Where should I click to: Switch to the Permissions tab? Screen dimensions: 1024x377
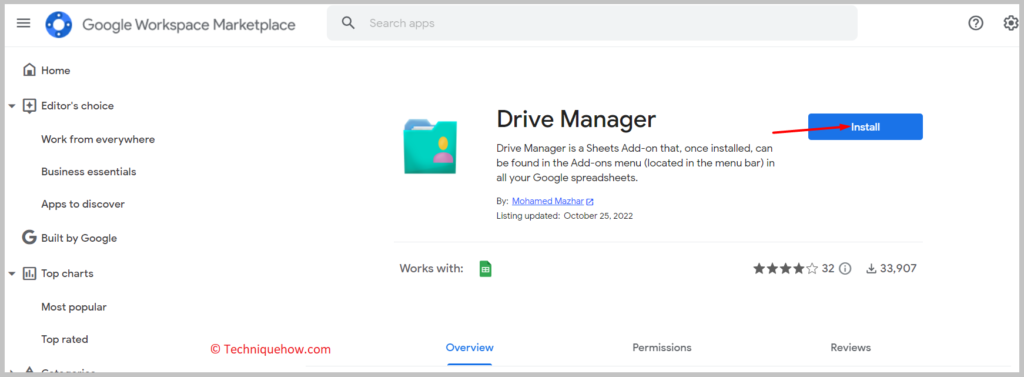pos(662,348)
